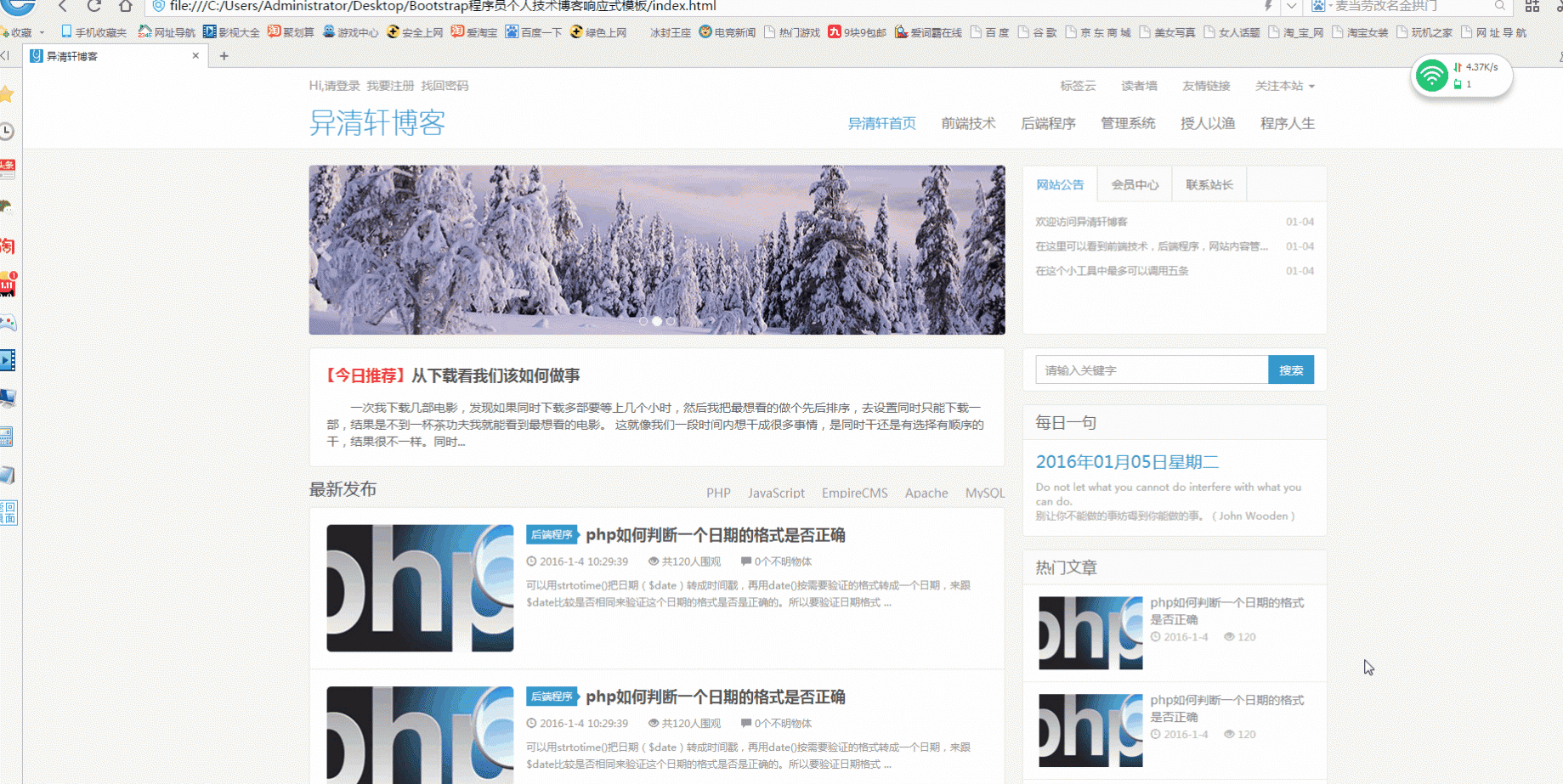Click the blue 搜索 button

pyautogui.click(x=1290, y=370)
